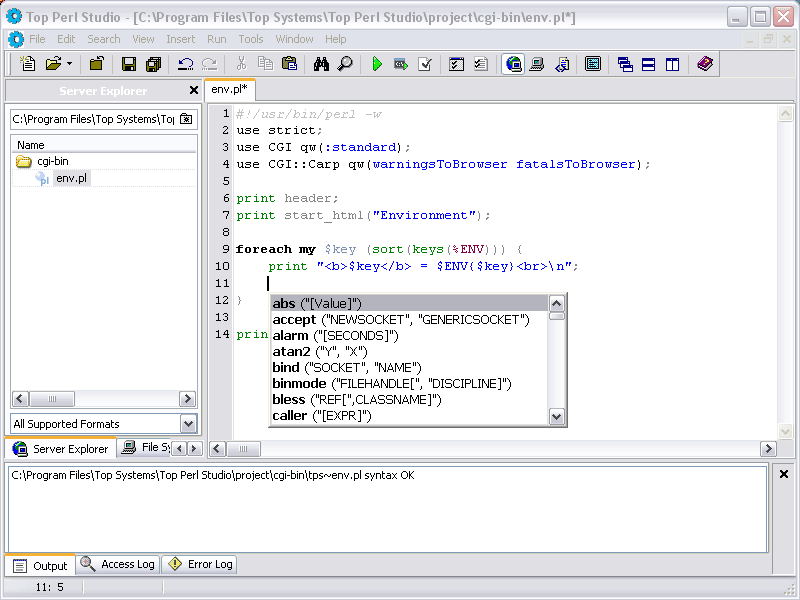Open the Window menu
The width and height of the screenshot is (800, 600).
[x=294, y=39]
